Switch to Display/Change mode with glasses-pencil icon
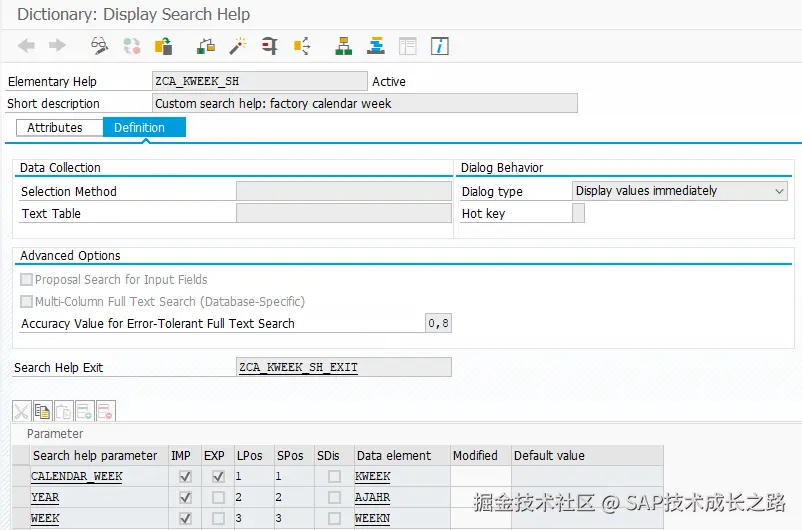 pos(100,46)
